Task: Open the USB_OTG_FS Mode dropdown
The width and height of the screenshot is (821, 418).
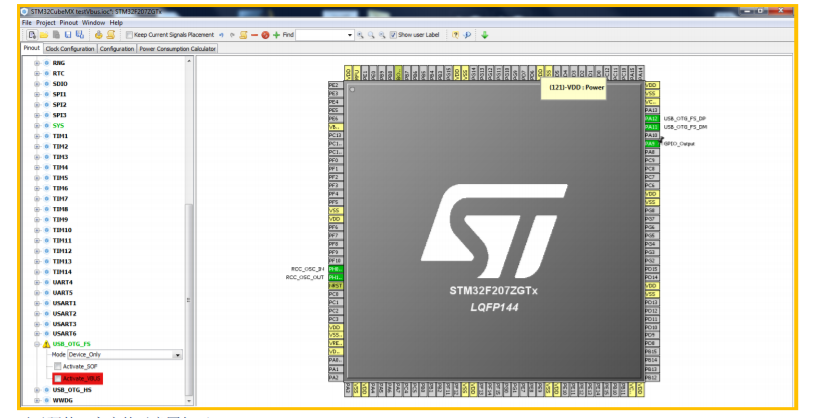Action: (177, 355)
